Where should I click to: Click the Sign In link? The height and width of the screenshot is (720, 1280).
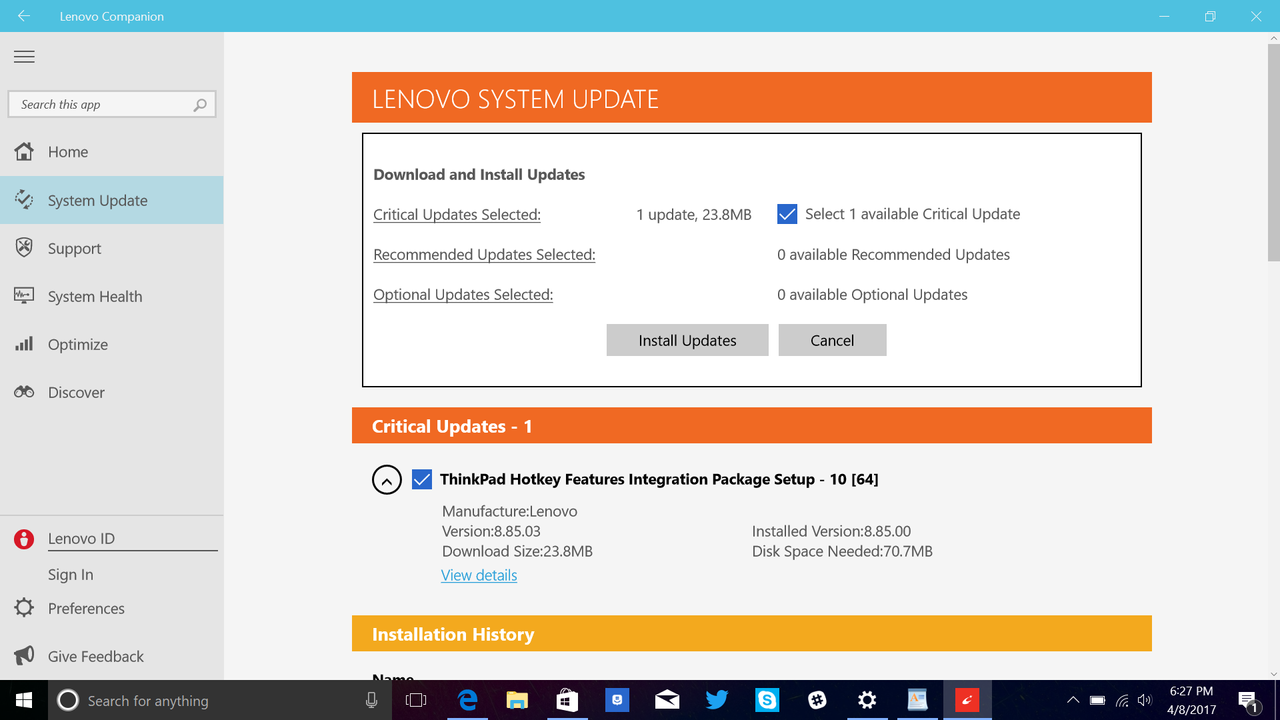[x=70, y=575]
